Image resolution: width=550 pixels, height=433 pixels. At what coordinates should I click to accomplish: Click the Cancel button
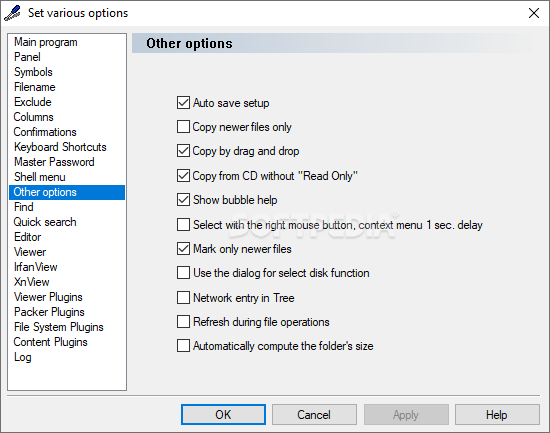coord(314,415)
